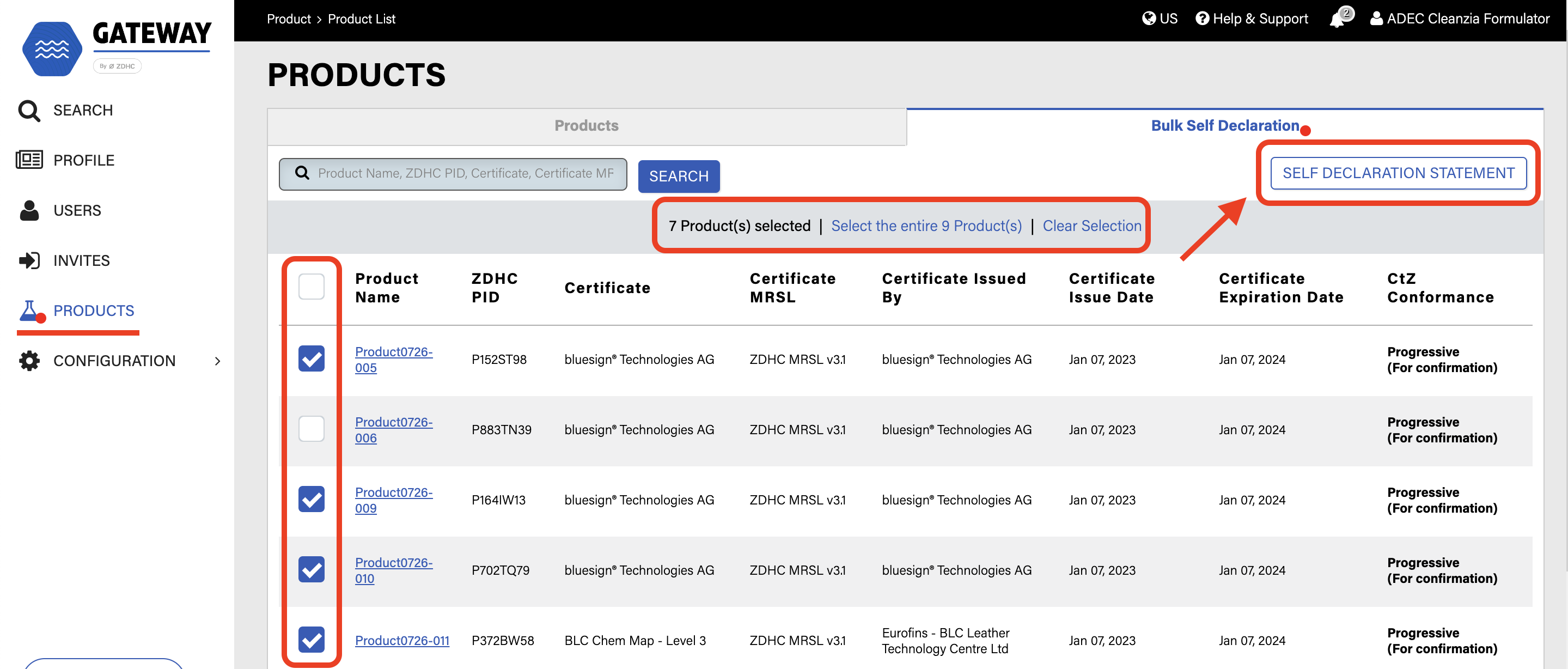Click Eurofins - BLC Leather Technology Centre cell

tap(945, 640)
